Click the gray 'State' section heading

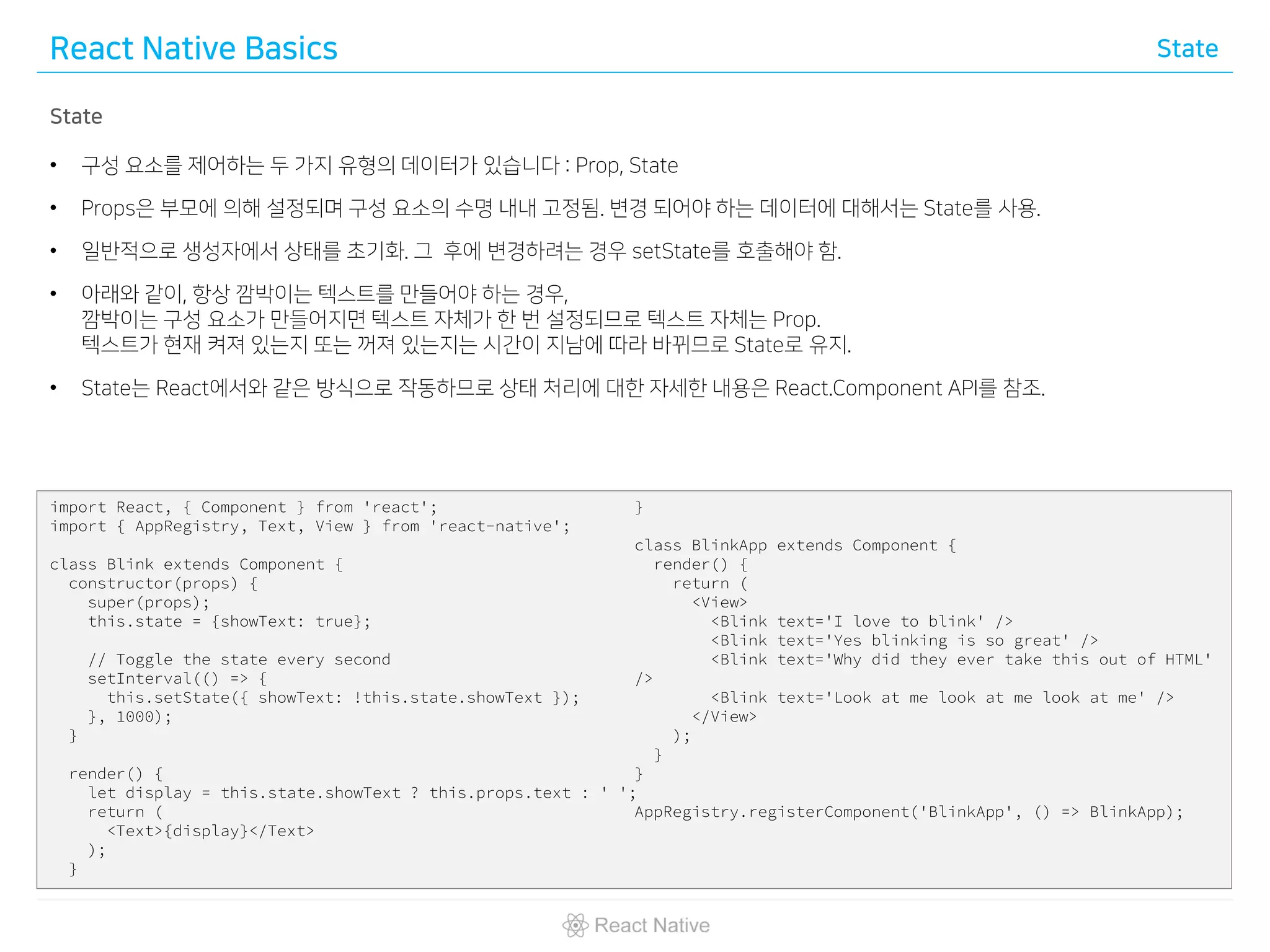point(76,117)
